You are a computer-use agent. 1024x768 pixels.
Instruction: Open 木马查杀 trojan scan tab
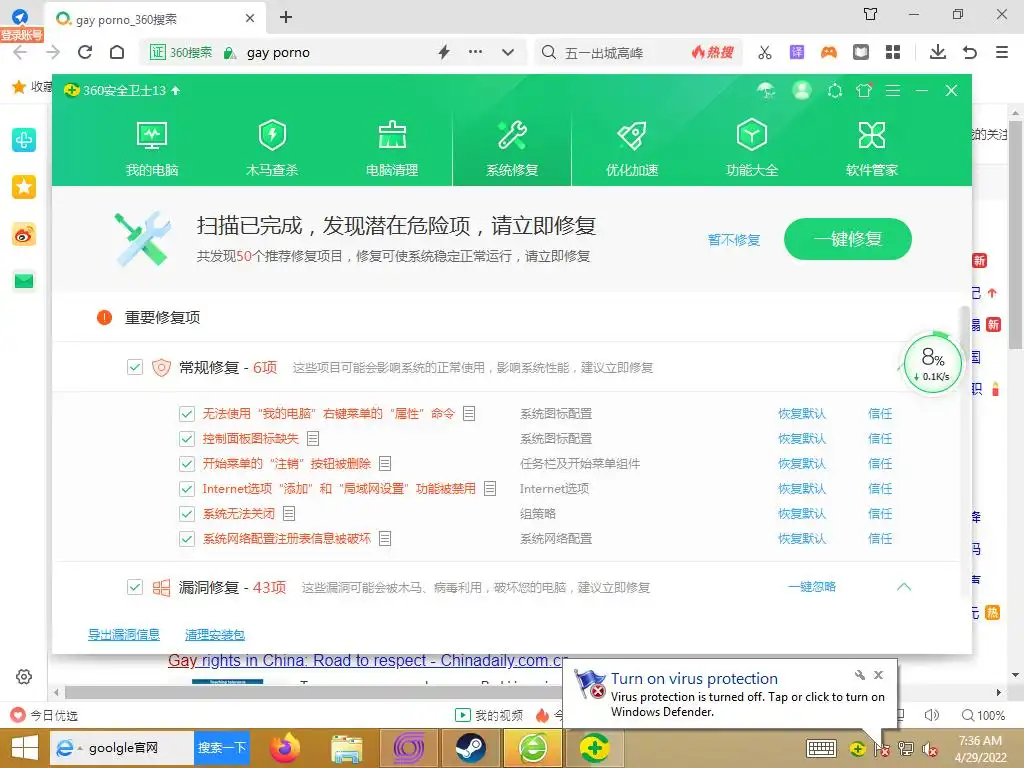click(x=272, y=148)
